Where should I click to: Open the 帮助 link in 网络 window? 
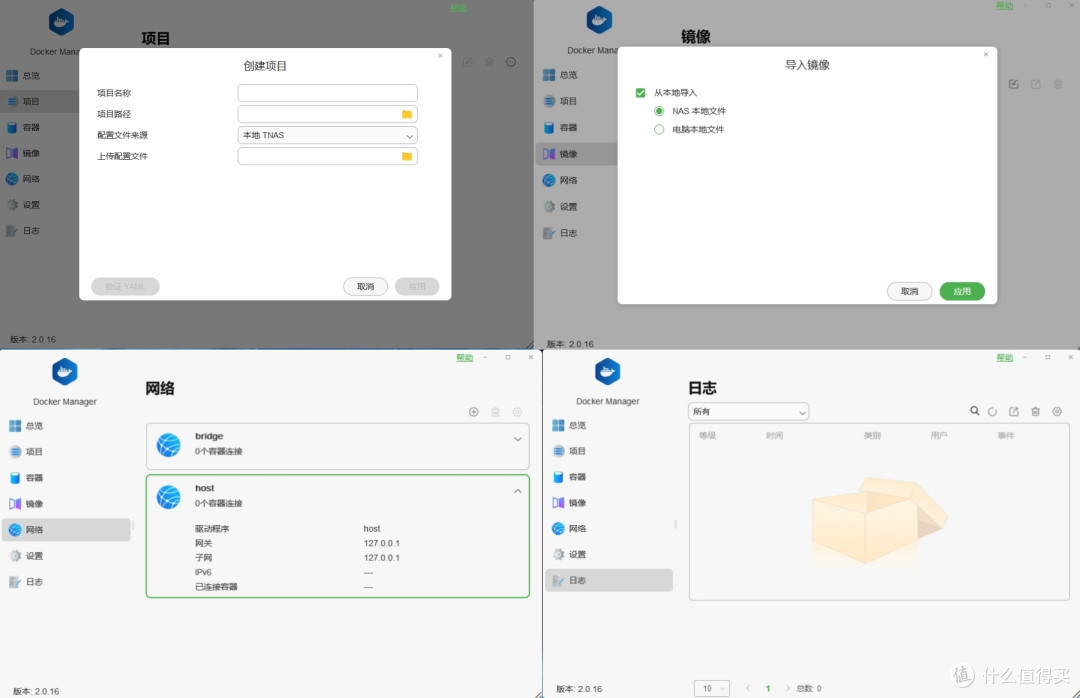tap(465, 358)
